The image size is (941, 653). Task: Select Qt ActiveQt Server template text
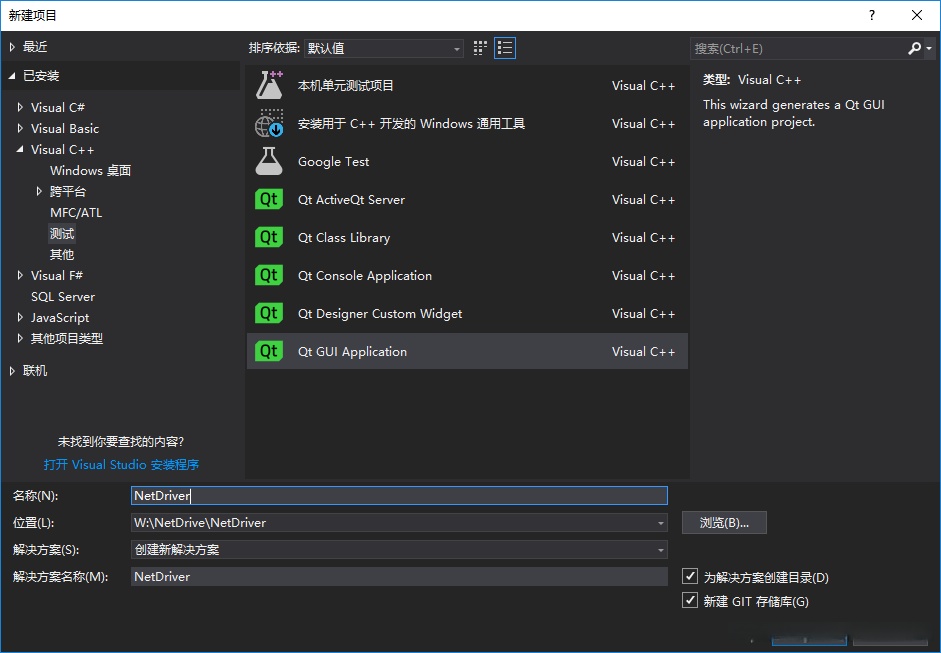coord(351,199)
